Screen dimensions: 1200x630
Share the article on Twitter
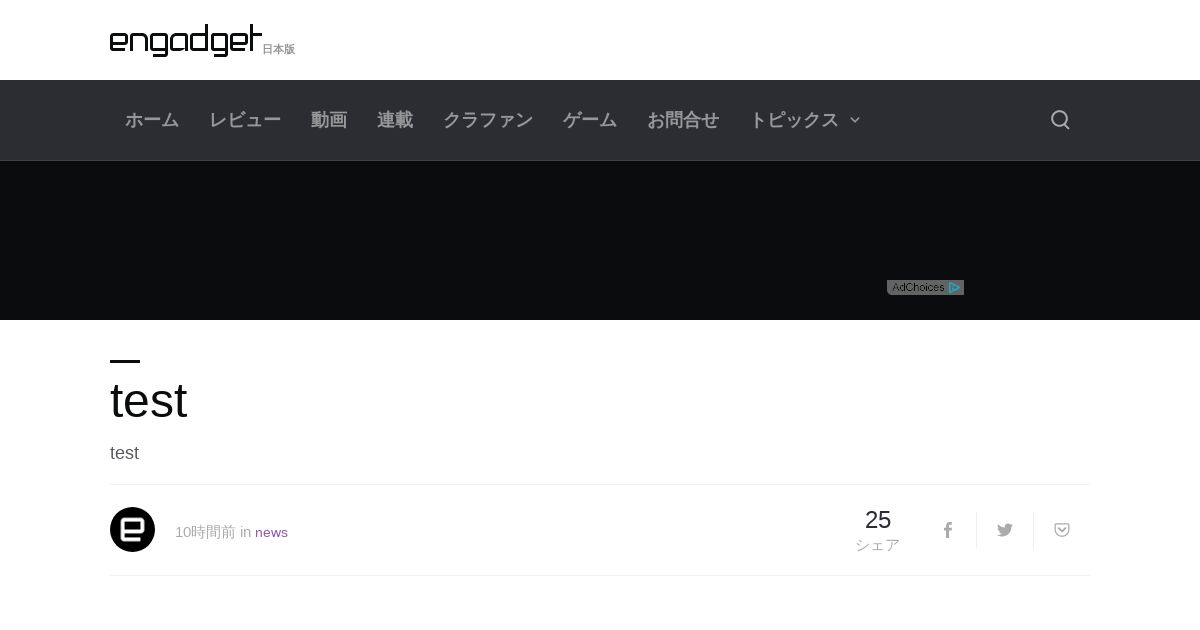click(1005, 530)
